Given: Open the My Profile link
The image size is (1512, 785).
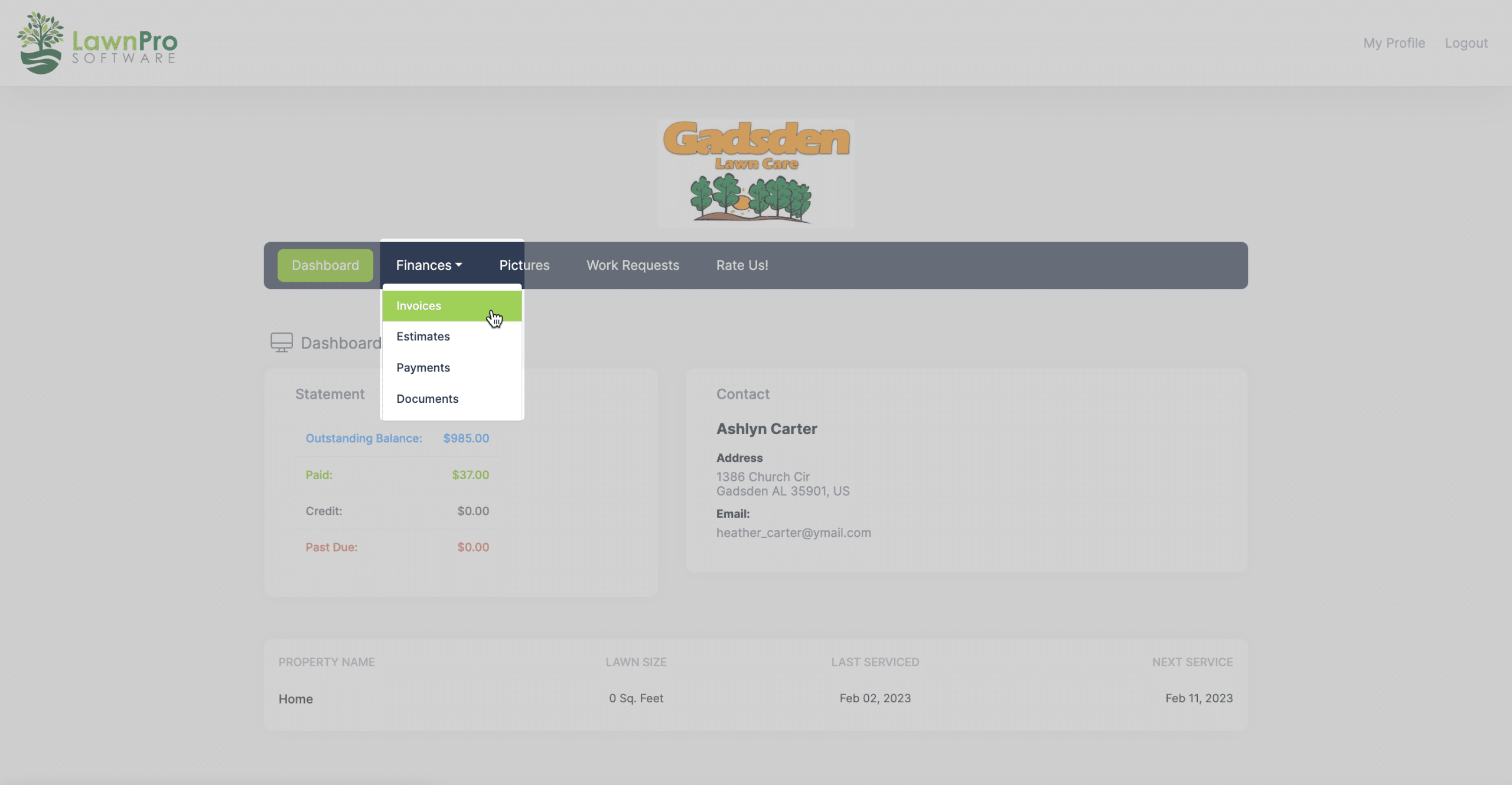Looking at the screenshot, I should (x=1394, y=43).
